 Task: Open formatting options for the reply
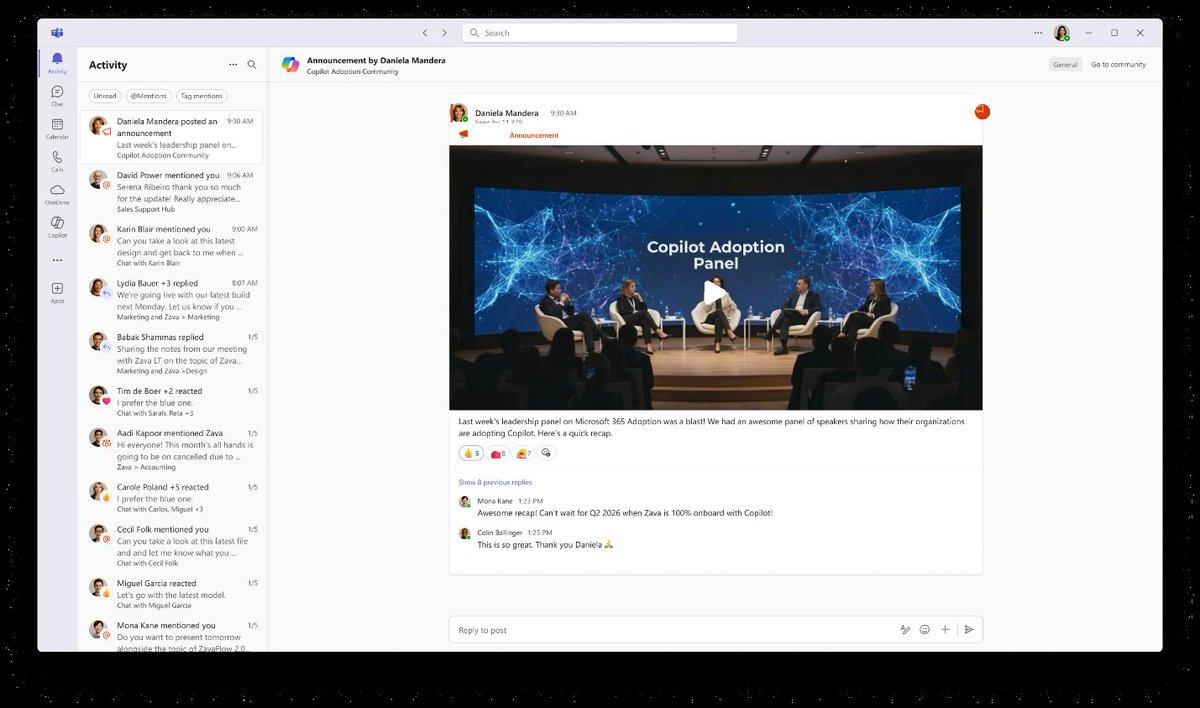(905, 629)
